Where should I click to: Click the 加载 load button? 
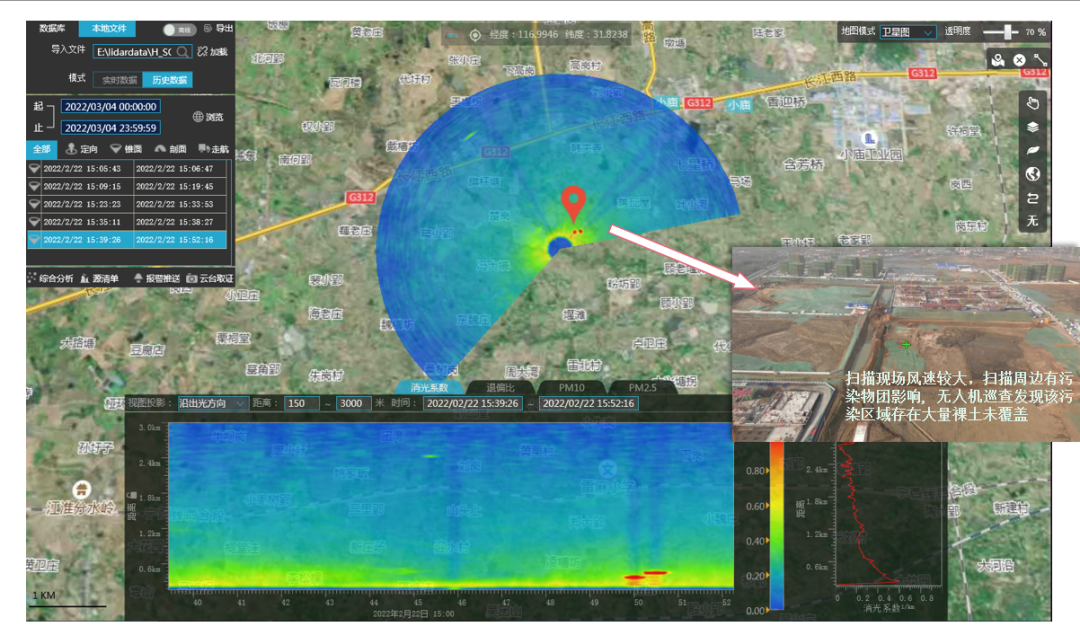pos(211,52)
